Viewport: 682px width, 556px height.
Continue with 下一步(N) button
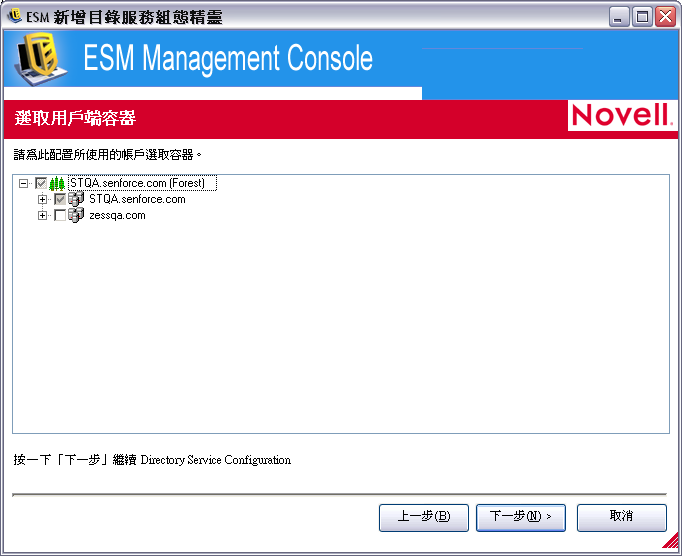(521, 518)
